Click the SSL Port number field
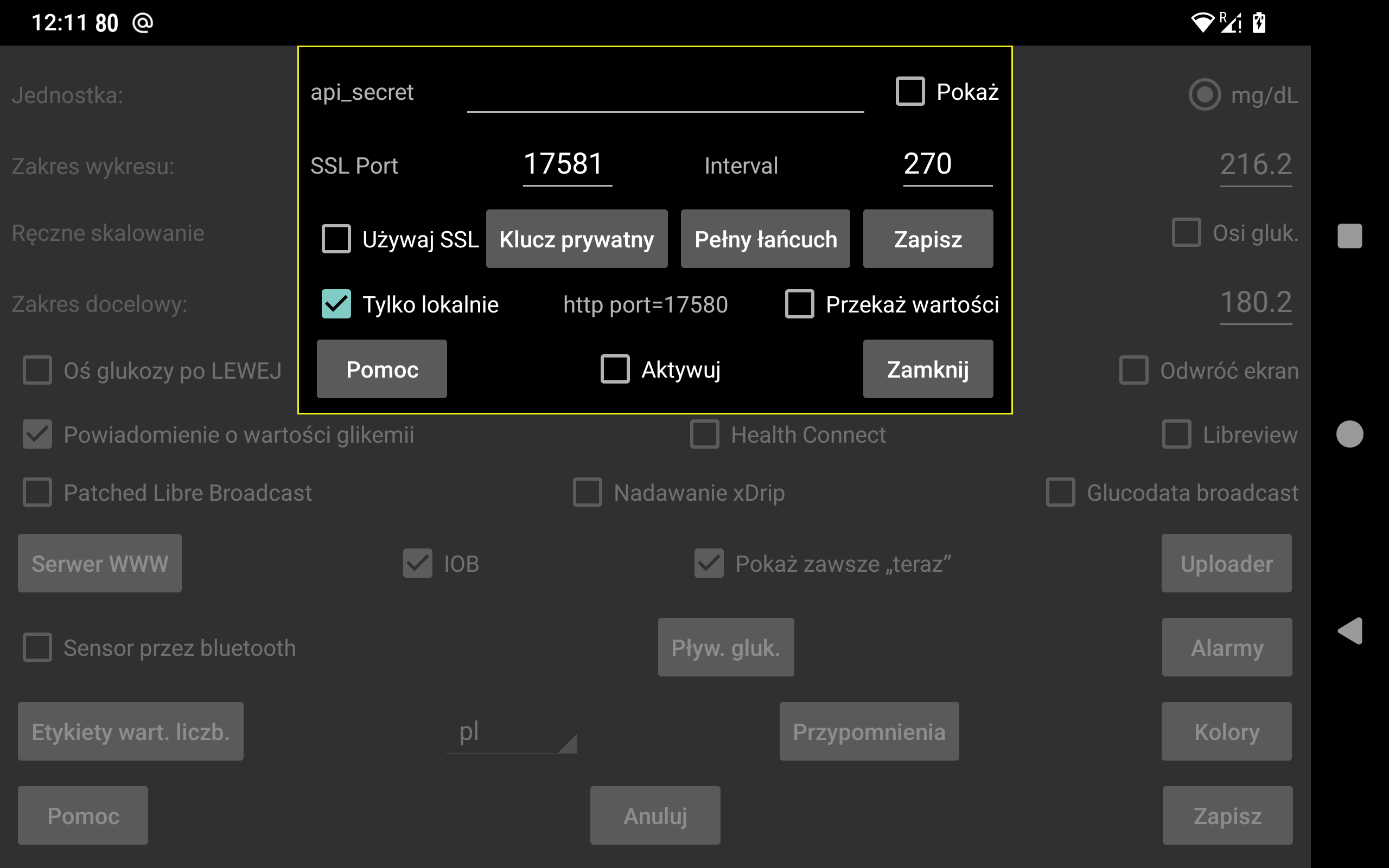 [564, 164]
